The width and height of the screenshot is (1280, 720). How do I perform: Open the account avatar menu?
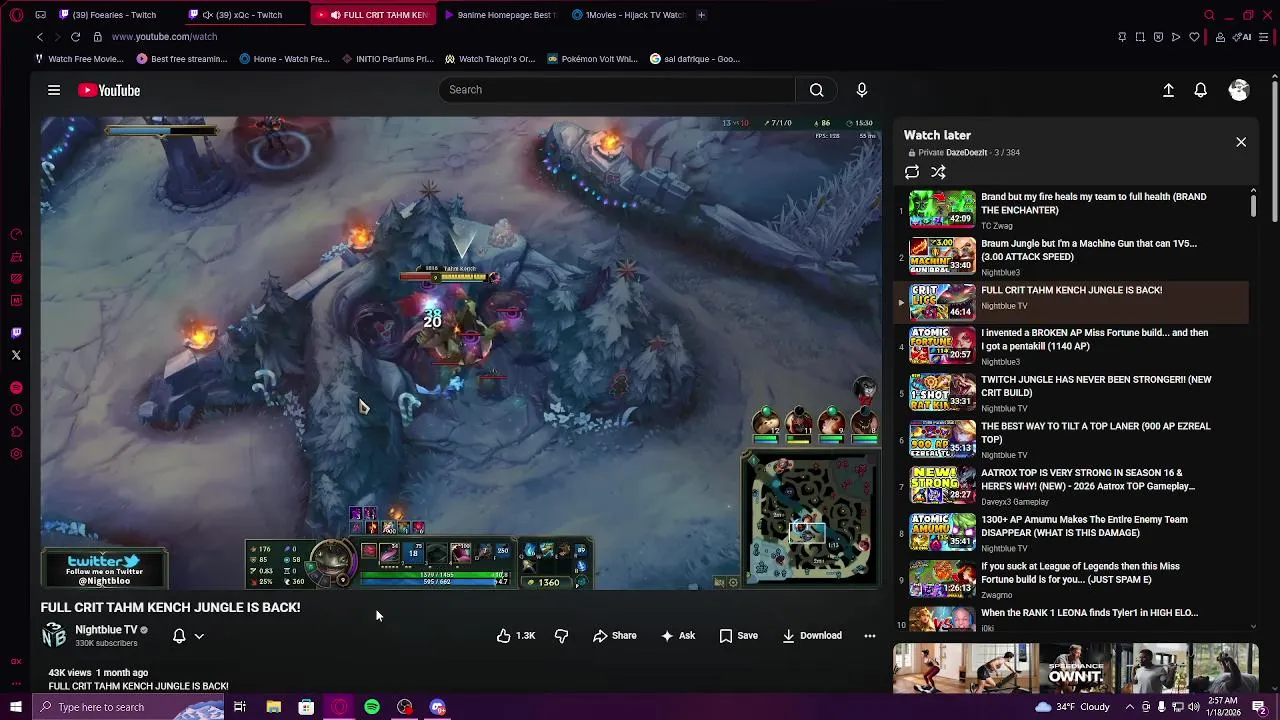point(1239,90)
